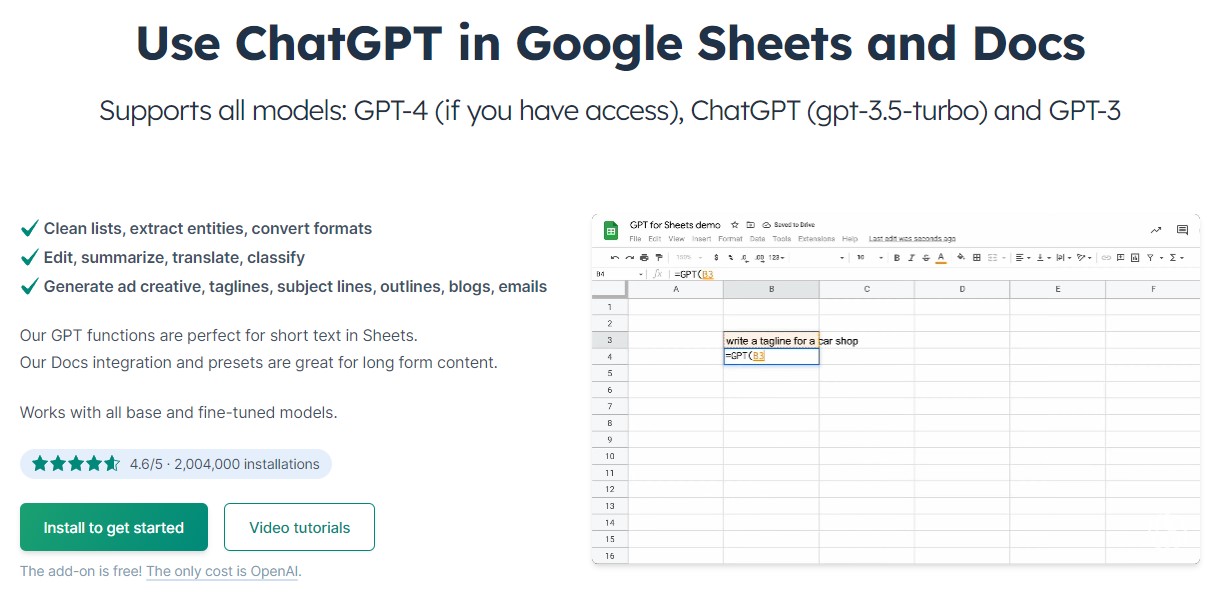Click cell with 'write a tagline for a car shop'
This screenshot has width=1225, height=598.
(771, 340)
